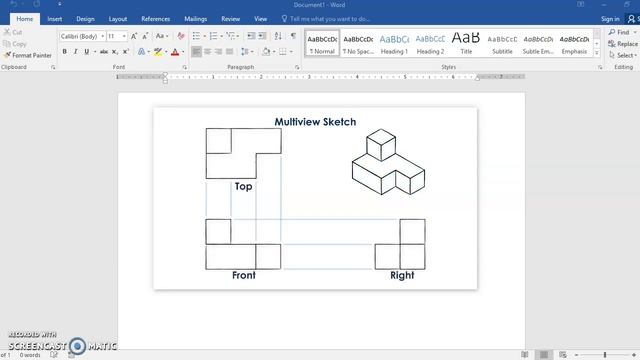This screenshot has width=640, height=360.
Task: Click the zoom slider in status bar
Action: click(605, 355)
